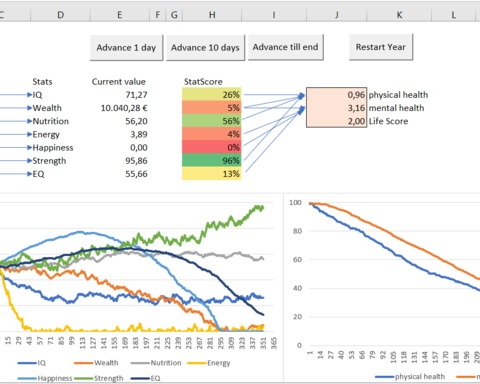Click Wealth value 10.040,28 €

tap(124, 108)
